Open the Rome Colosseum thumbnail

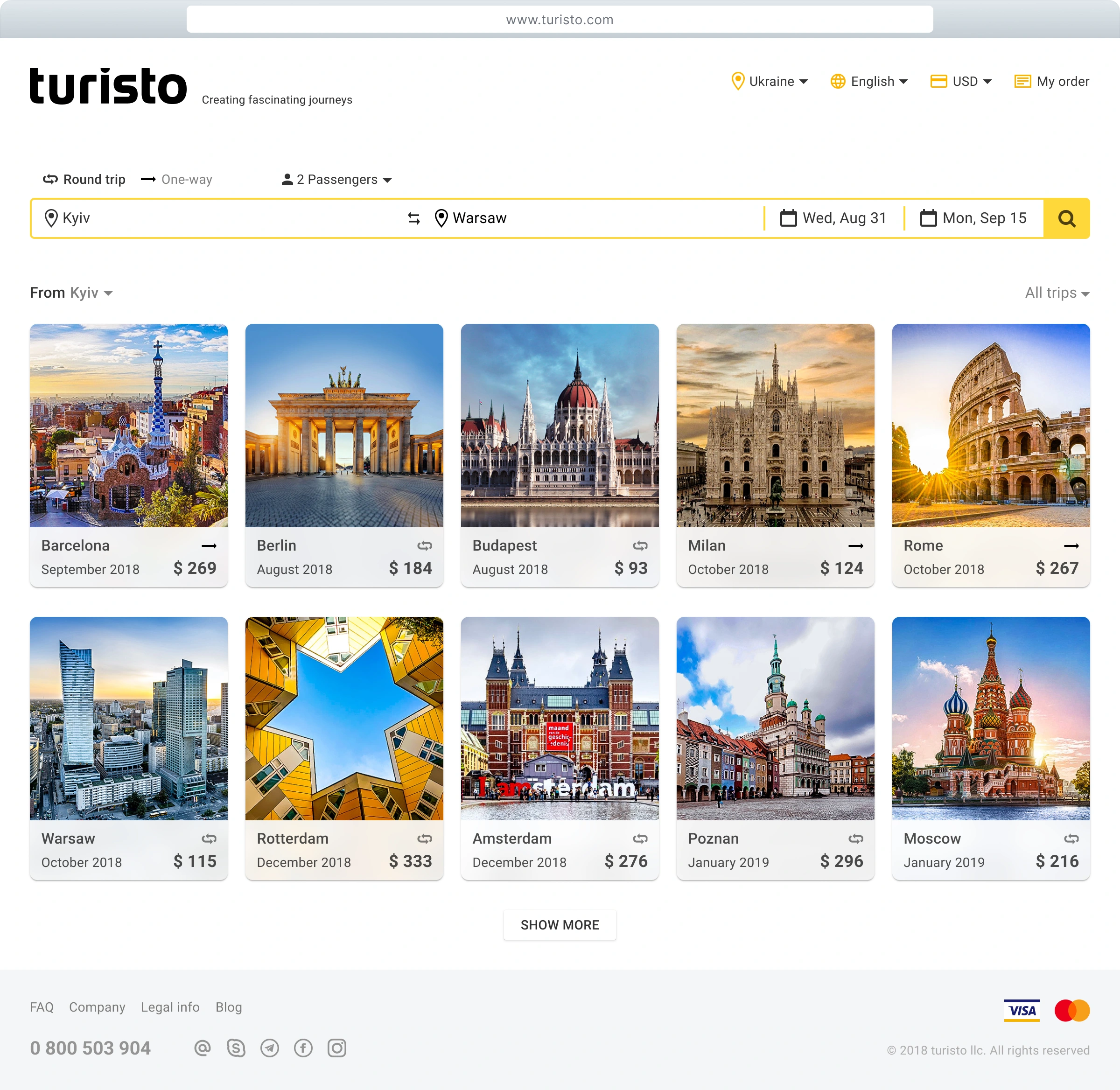[991, 426]
